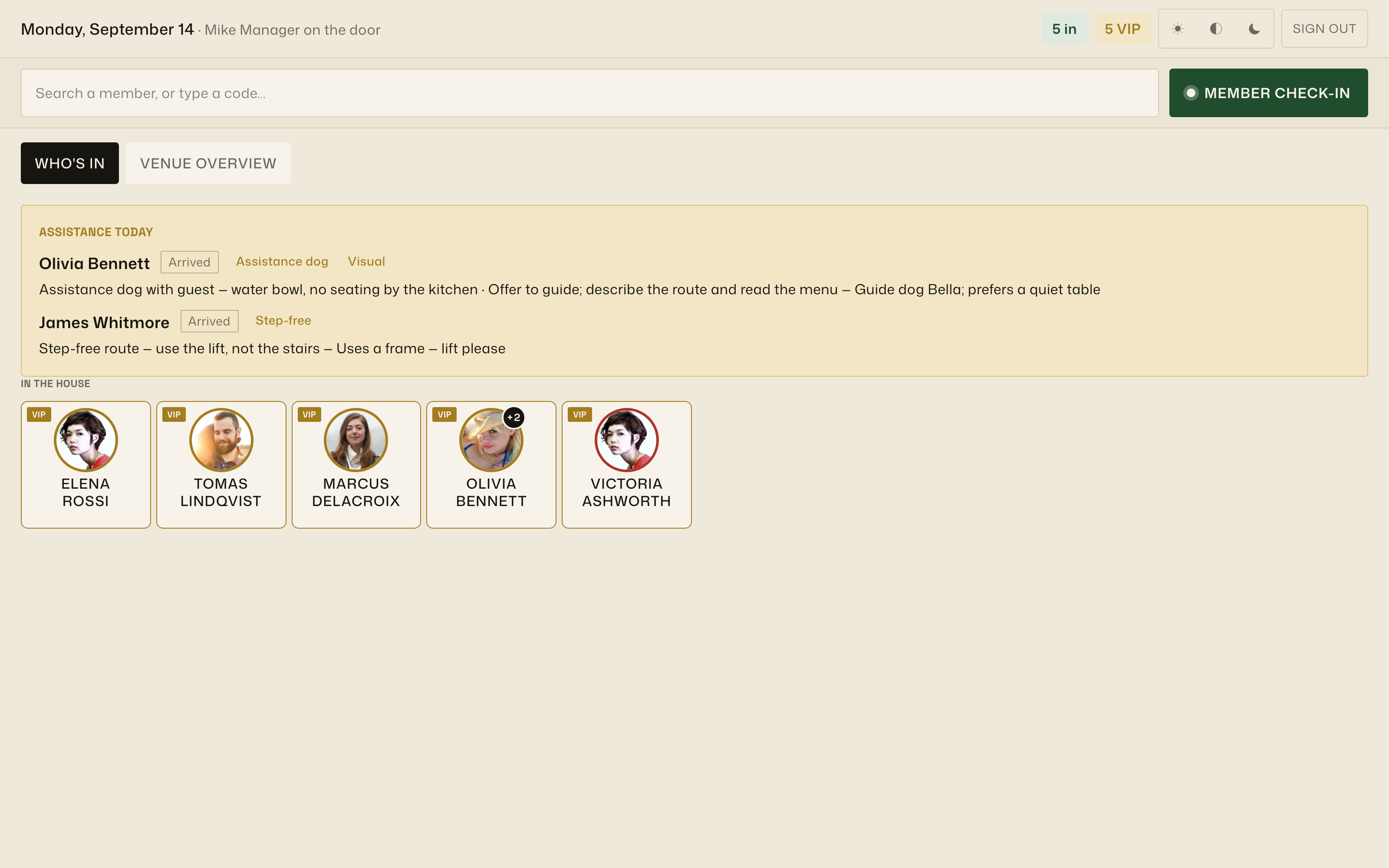The width and height of the screenshot is (1389, 868).
Task: Open Tomas Lindqvist's member card
Action: pos(221,464)
